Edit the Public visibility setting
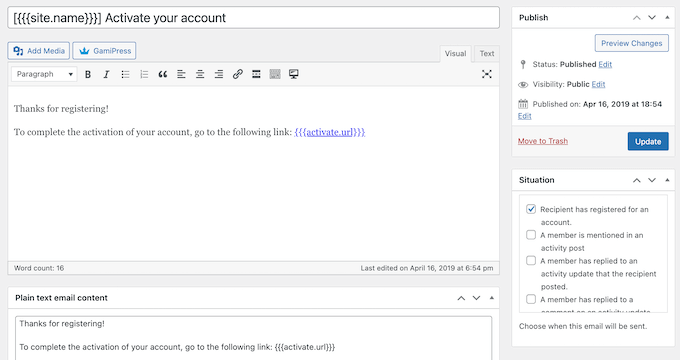 tap(598, 85)
